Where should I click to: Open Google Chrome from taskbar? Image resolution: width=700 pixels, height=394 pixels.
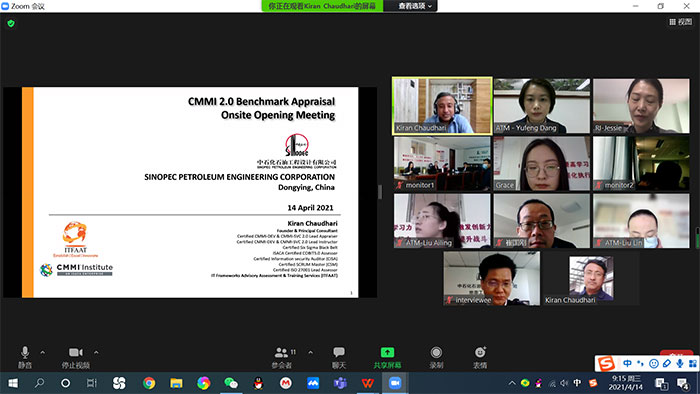pyautogui.click(x=149, y=383)
